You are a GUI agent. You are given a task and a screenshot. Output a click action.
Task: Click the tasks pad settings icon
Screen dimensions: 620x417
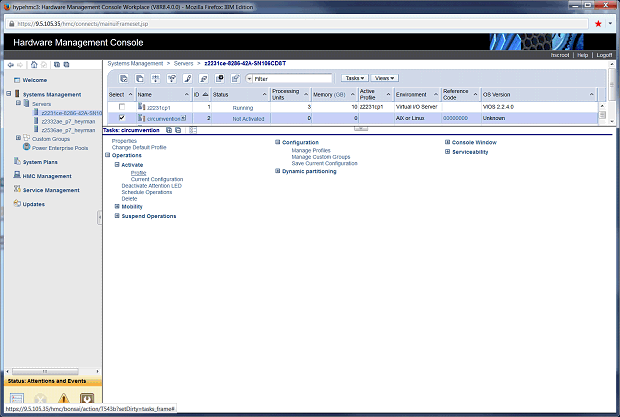[x=193, y=130]
